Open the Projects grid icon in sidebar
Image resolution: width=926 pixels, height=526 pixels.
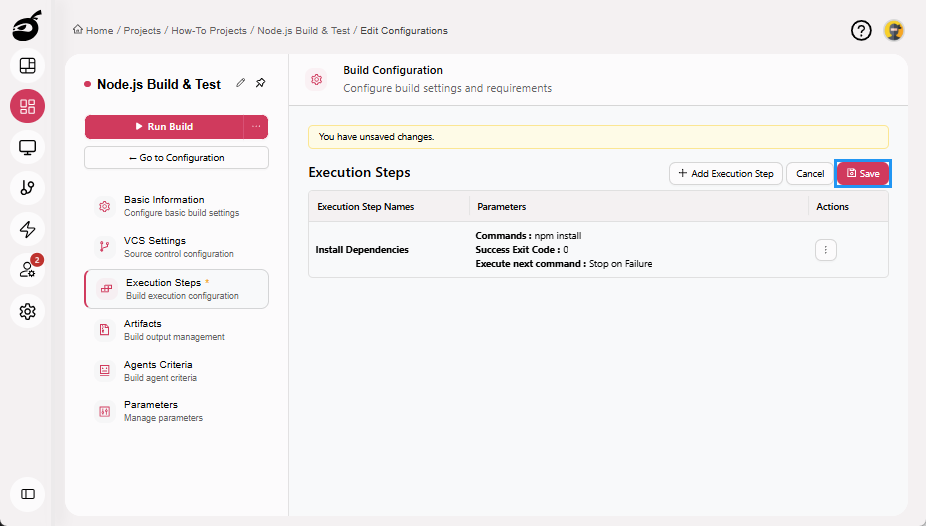coord(27,106)
